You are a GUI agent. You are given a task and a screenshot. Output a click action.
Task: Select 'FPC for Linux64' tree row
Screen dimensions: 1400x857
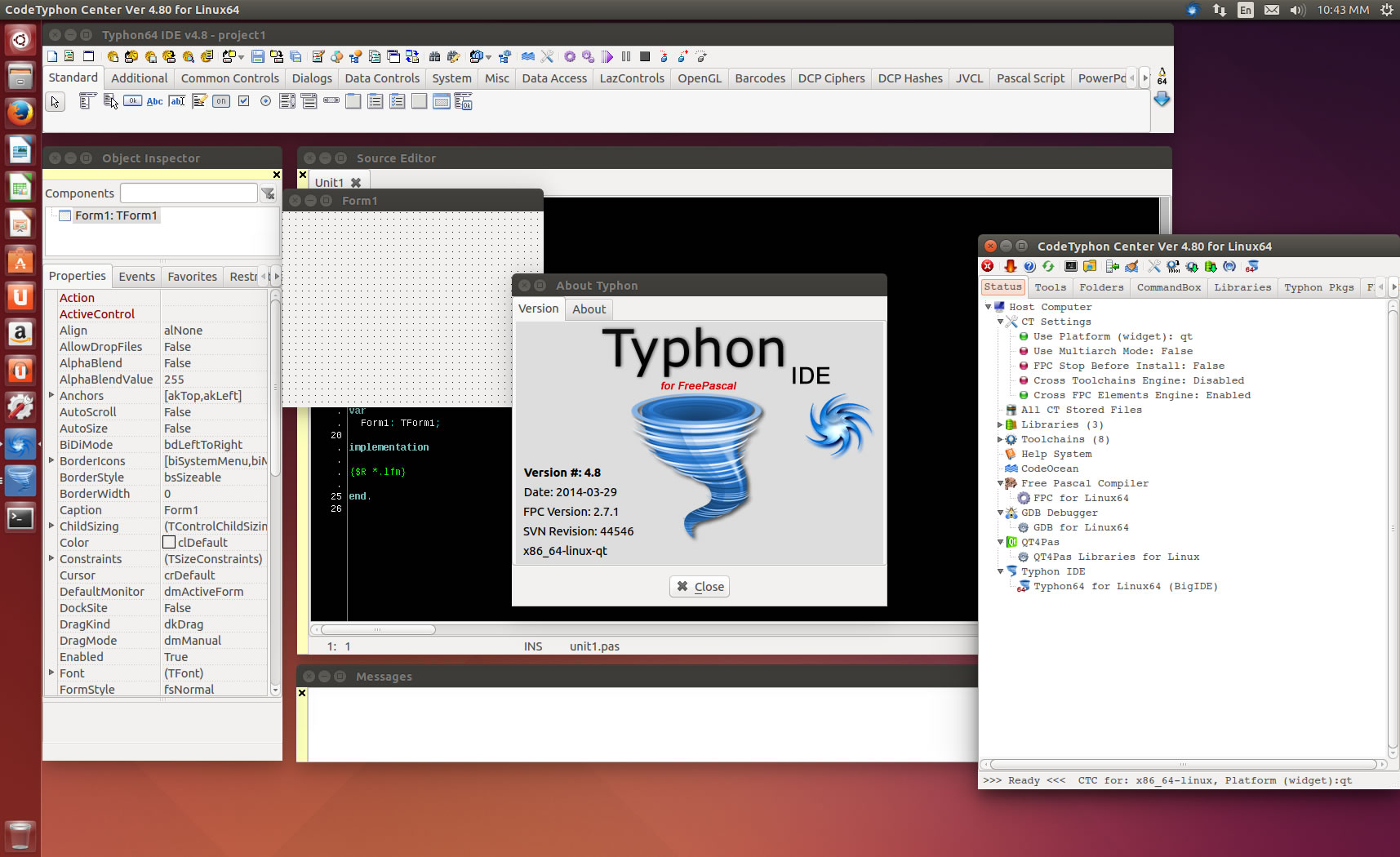pos(1081,498)
